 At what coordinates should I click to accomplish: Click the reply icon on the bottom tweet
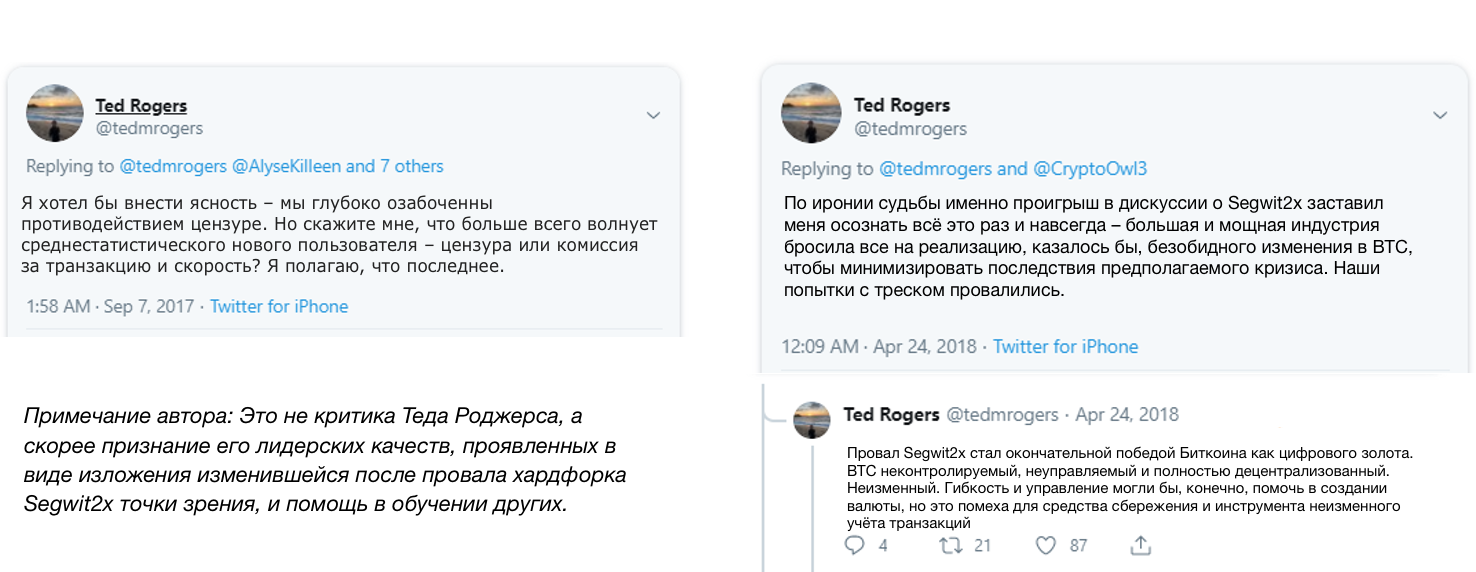point(854,545)
